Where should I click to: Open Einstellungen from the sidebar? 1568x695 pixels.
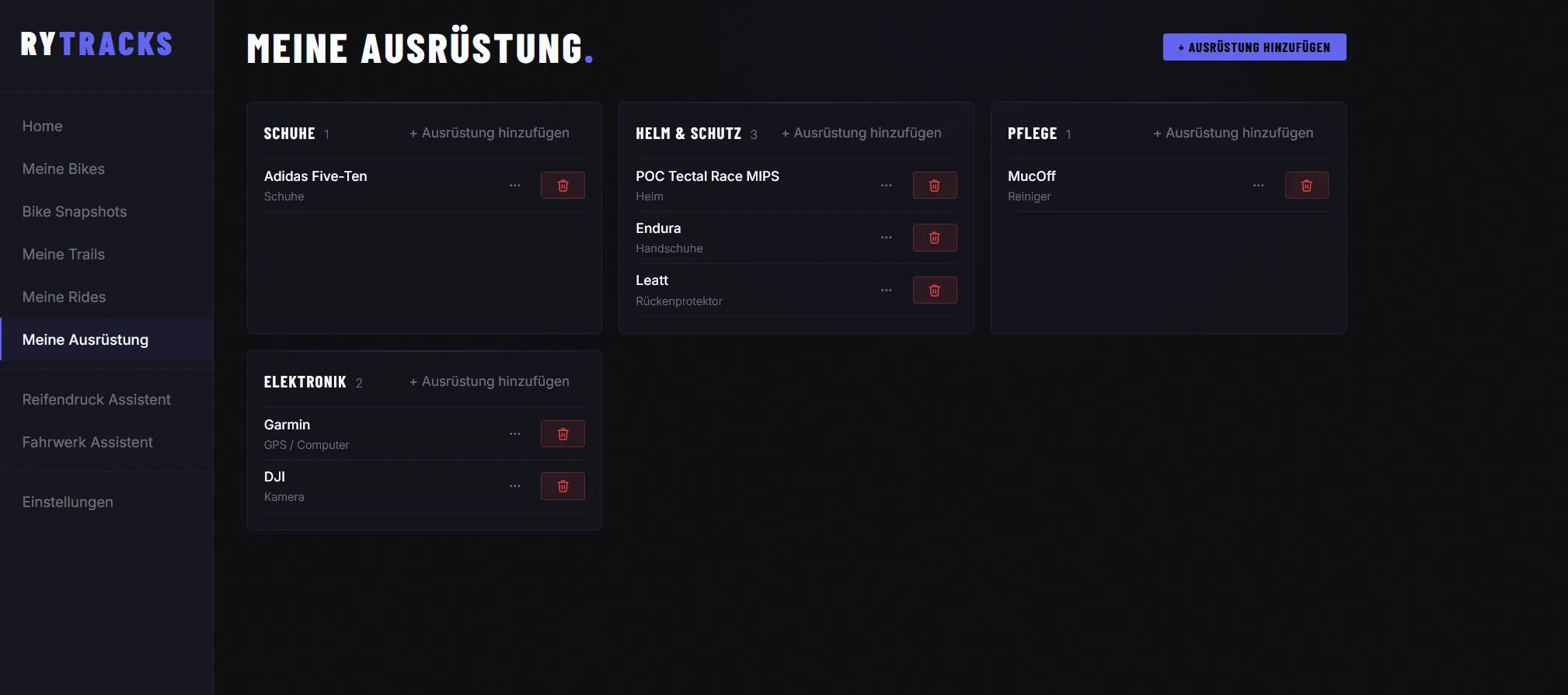click(68, 502)
